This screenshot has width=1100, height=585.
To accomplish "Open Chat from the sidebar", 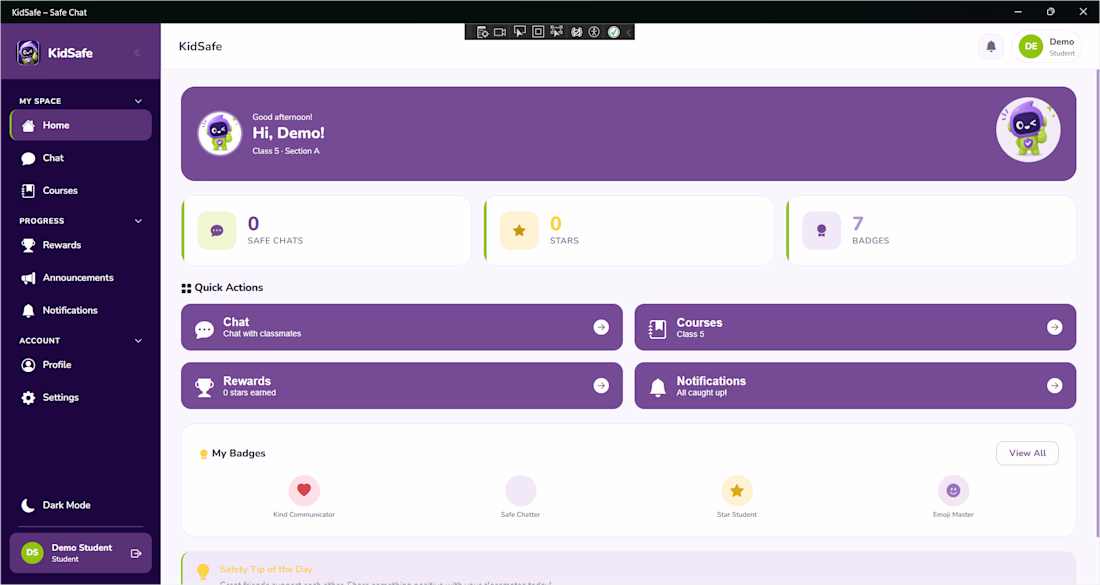I will click(81, 158).
